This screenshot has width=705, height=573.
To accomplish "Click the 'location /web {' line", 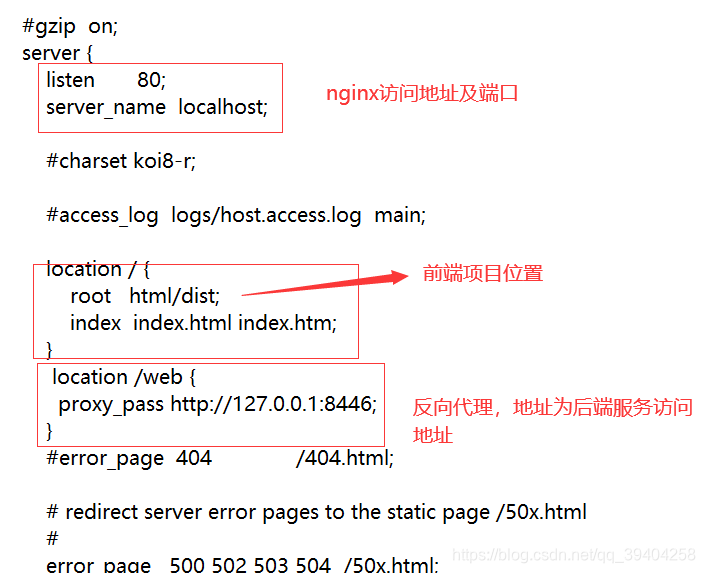I will [x=124, y=377].
